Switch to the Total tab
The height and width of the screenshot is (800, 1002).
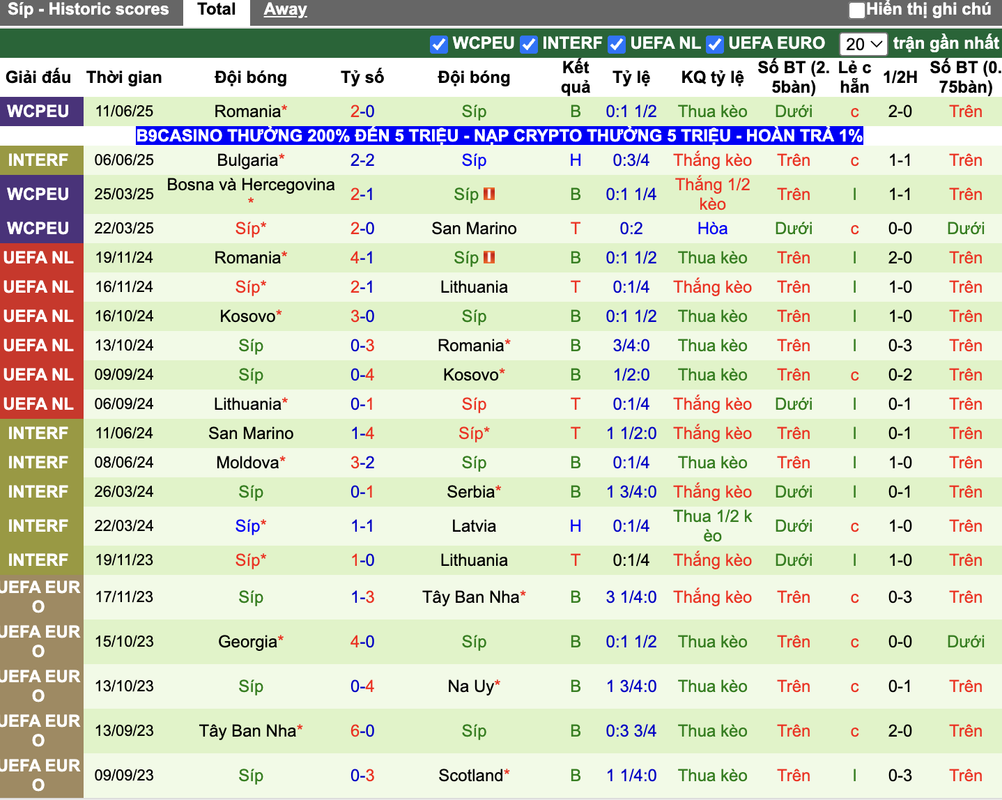tap(216, 10)
